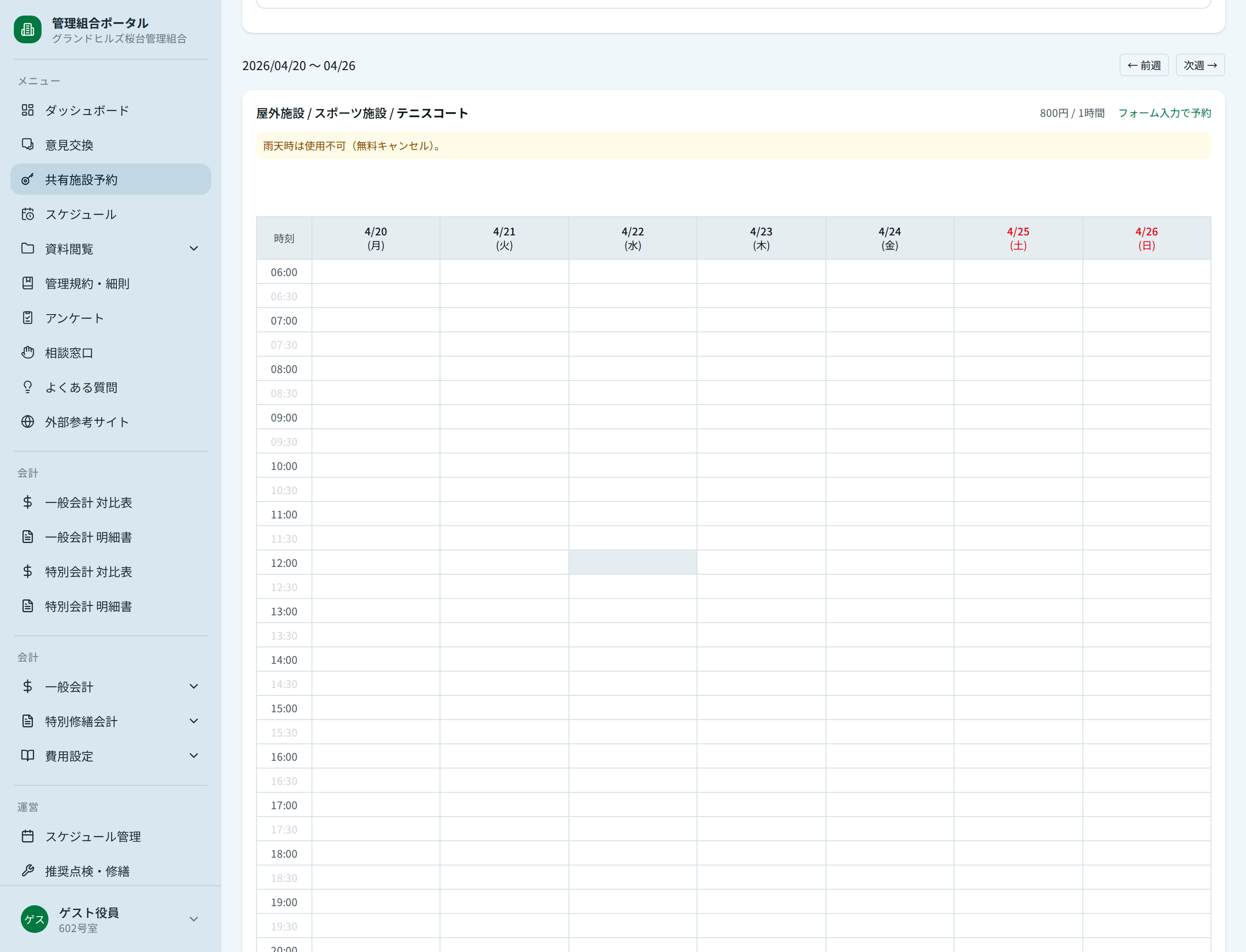This screenshot has width=1246, height=952.
Task: Open ダッシュボード via its grid icon
Action: [27, 110]
